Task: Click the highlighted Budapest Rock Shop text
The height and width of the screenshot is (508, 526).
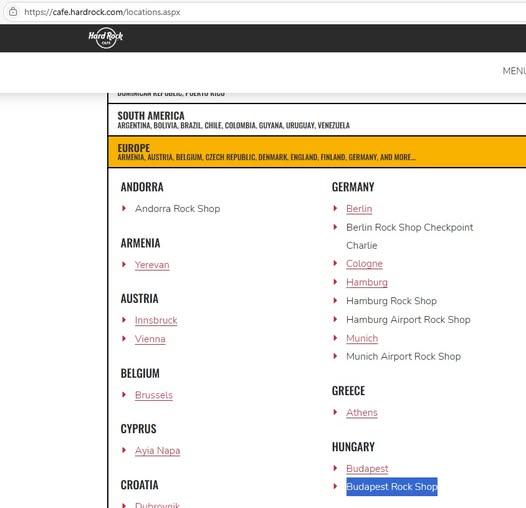Action: click(x=392, y=487)
